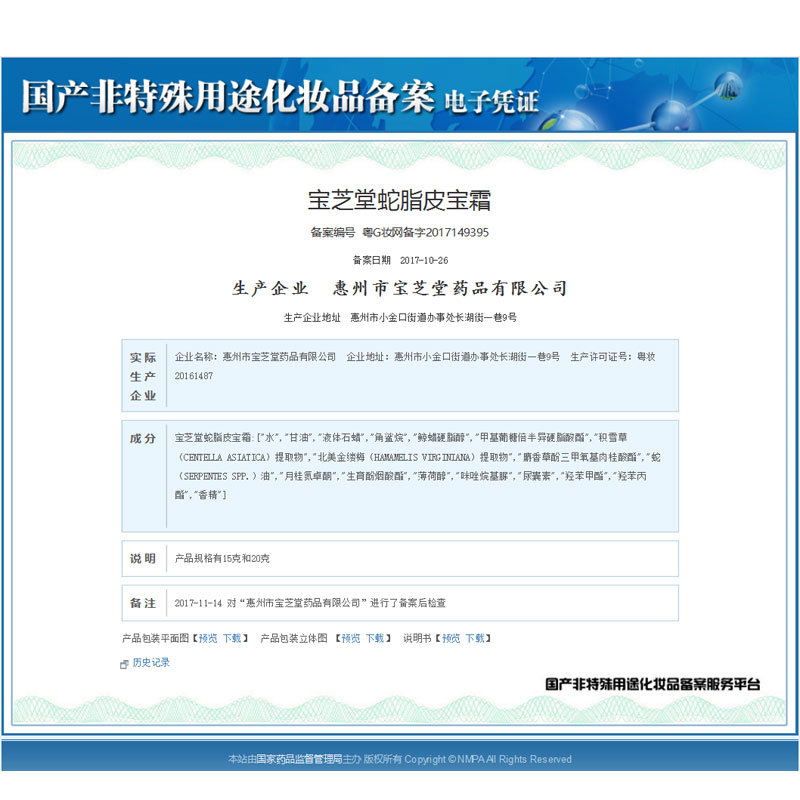This screenshot has height=800, width=800.
Task: Click the footer NMPA copyright text
Action: 400,759
